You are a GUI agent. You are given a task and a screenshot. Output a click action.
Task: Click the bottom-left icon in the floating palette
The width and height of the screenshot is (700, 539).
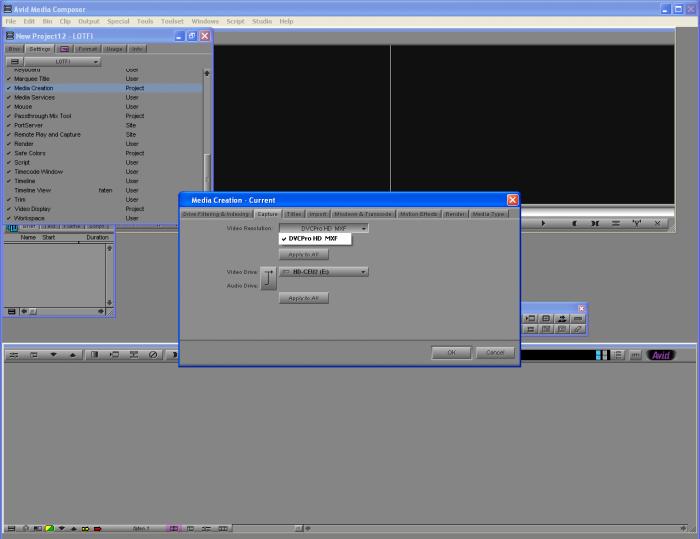pos(530,329)
